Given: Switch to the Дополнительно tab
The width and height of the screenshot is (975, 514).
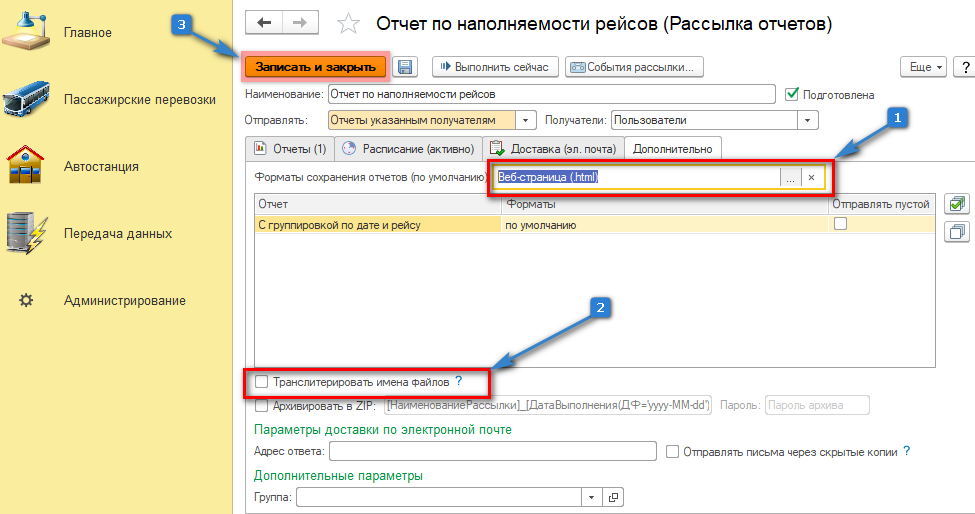Looking at the screenshot, I should 673,149.
